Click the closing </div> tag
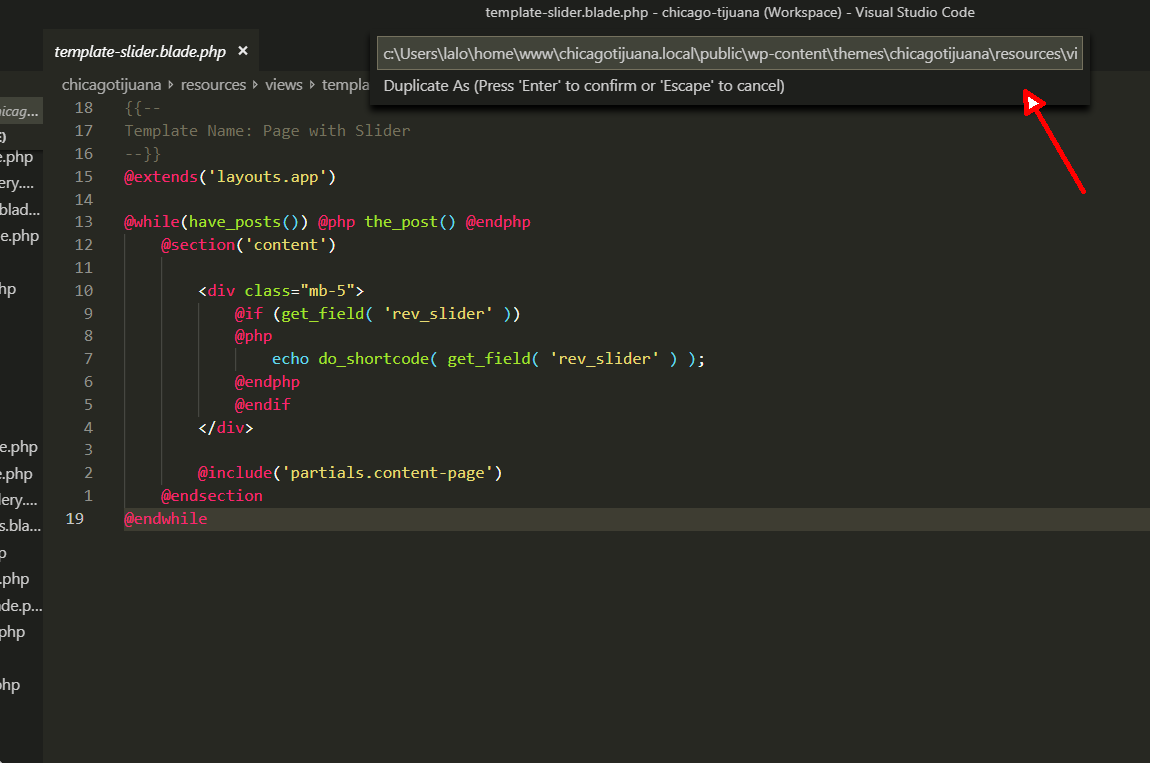This screenshot has height=763, width=1150. (226, 428)
